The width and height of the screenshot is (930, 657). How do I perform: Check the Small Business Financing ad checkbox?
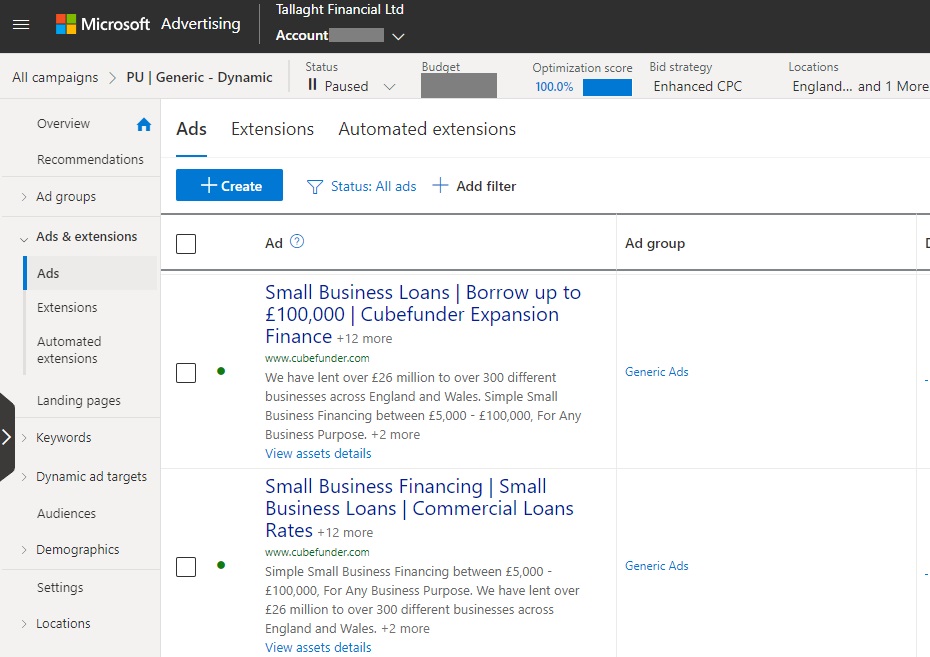coord(186,567)
